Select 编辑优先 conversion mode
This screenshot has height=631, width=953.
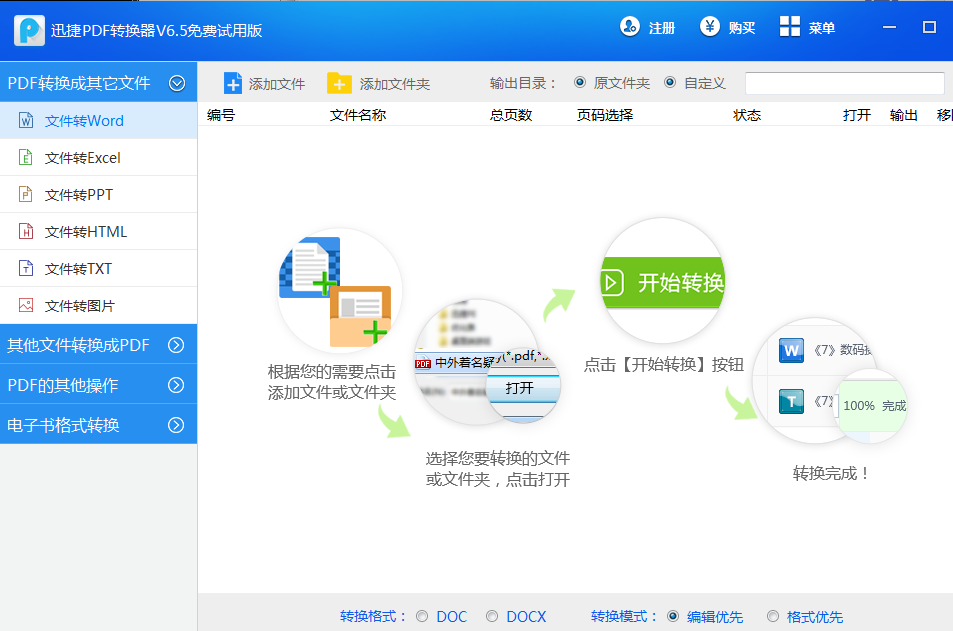(x=673, y=616)
